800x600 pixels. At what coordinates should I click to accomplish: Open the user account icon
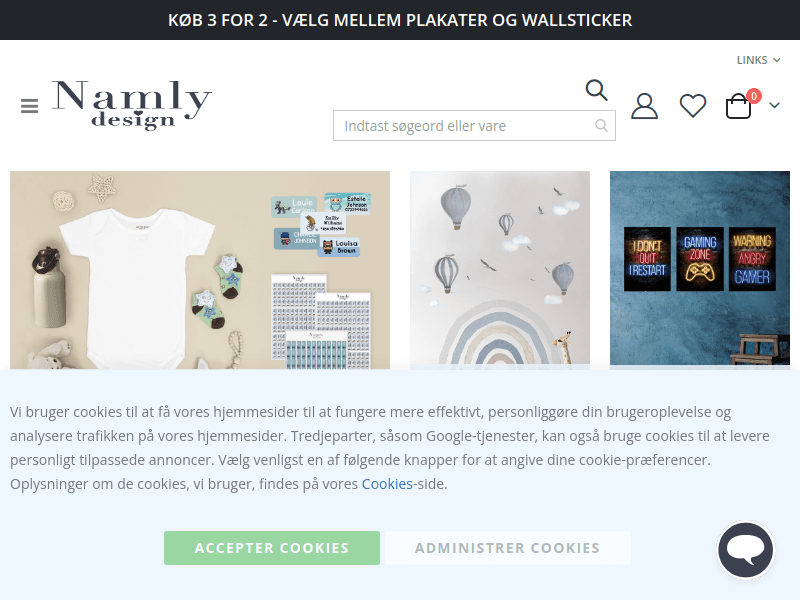point(644,106)
